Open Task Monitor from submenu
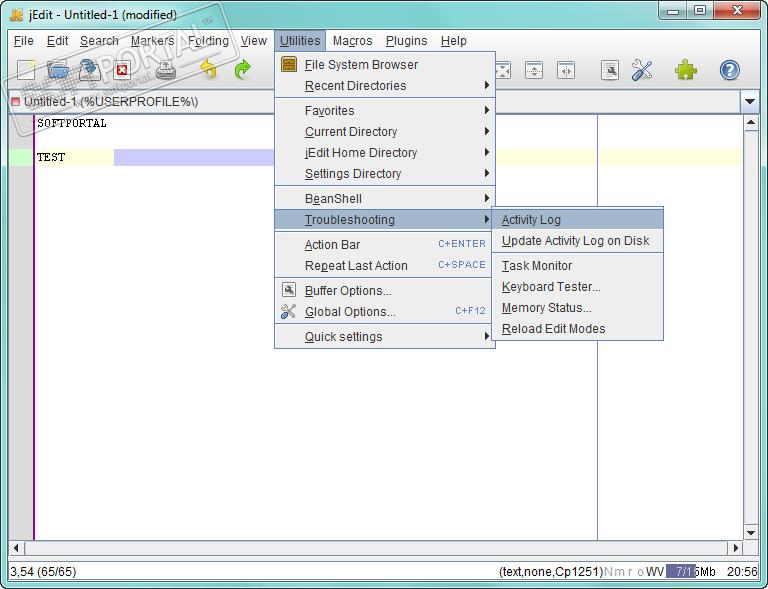This screenshot has height=589, width=768. (577, 266)
